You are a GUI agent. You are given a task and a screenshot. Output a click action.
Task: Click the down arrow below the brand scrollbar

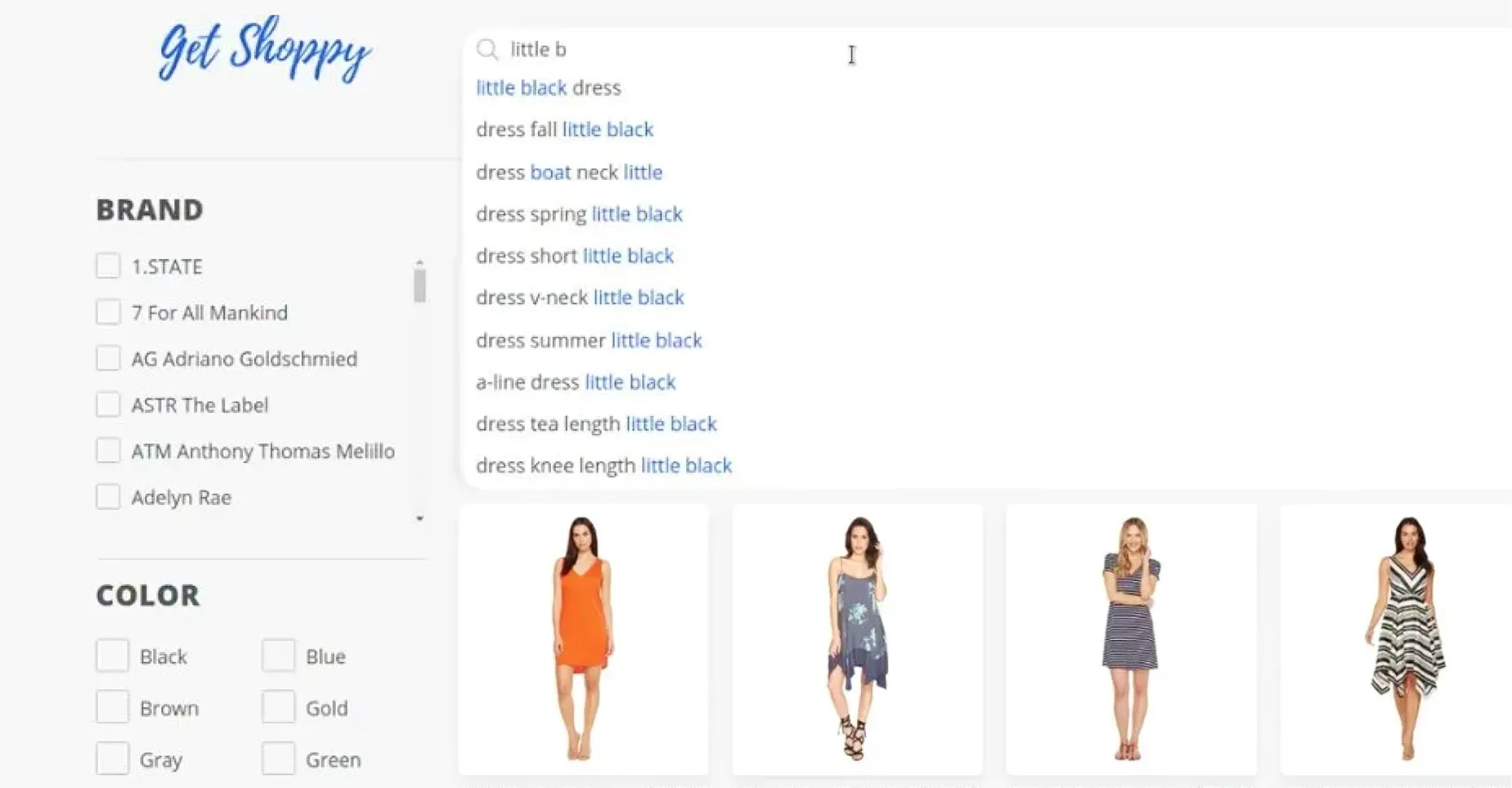click(x=420, y=518)
